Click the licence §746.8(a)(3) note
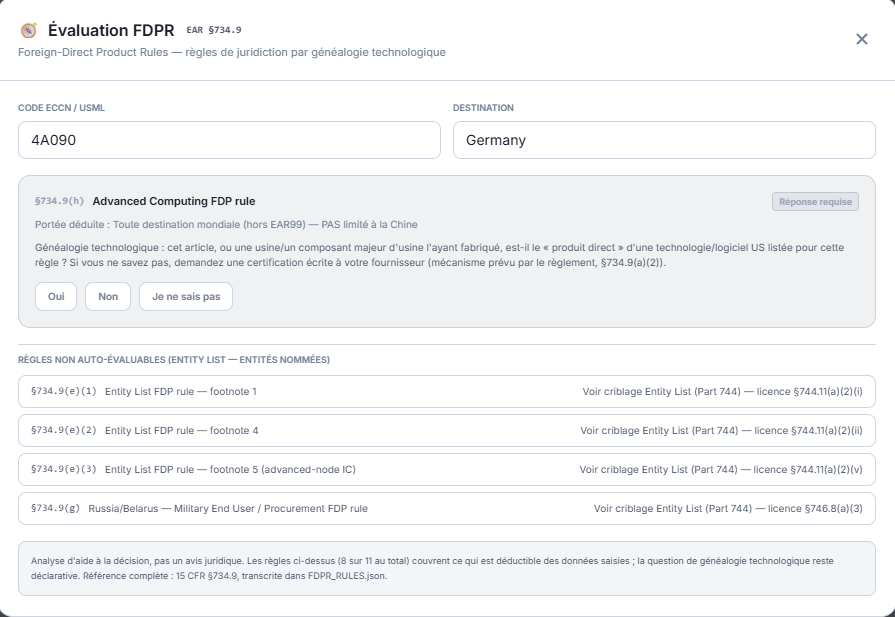The image size is (895, 617). click(728, 509)
